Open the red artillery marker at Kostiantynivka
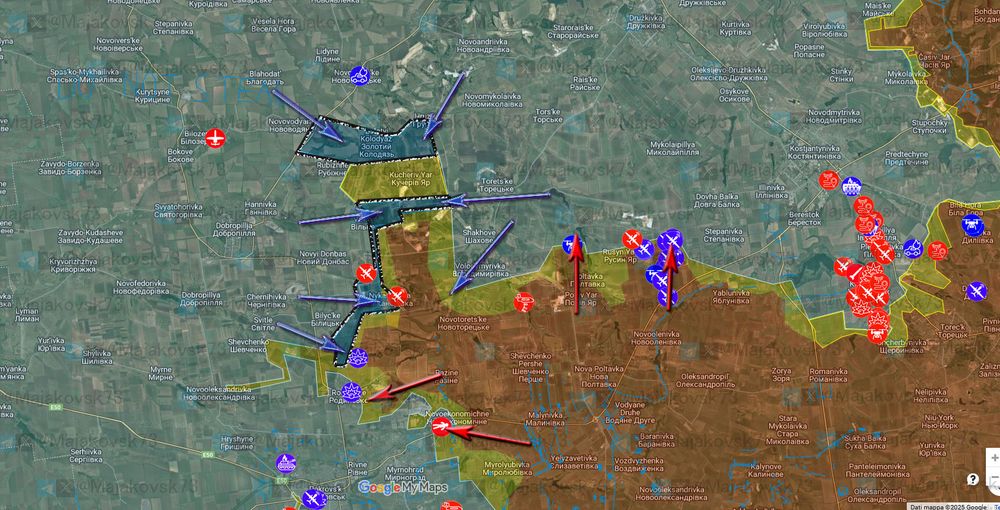1000x510 pixels. pyautogui.click(x=828, y=180)
